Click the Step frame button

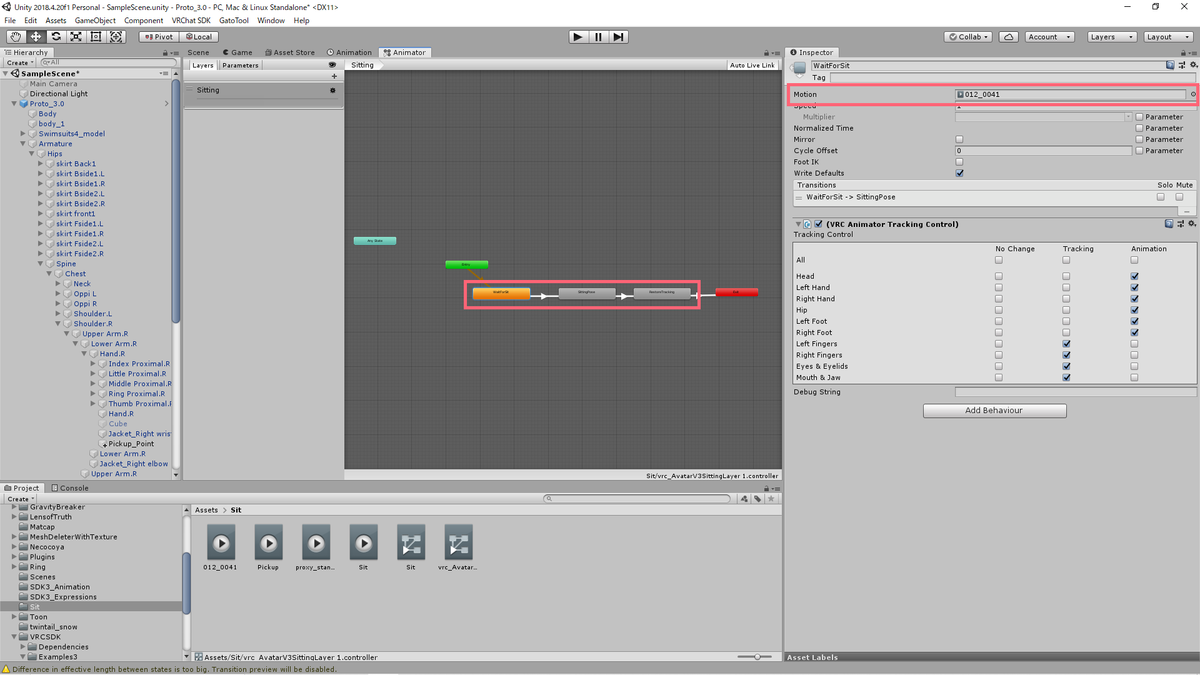tap(619, 37)
